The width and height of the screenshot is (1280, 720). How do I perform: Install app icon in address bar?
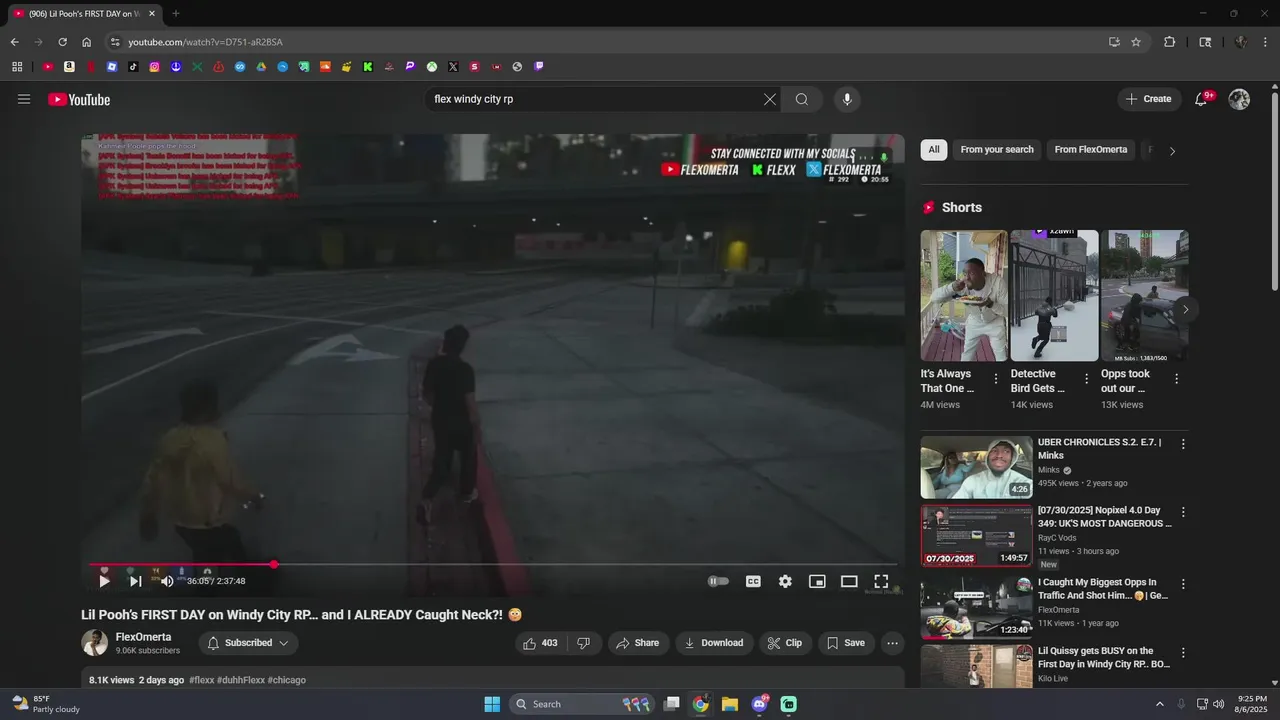(1114, 42)
